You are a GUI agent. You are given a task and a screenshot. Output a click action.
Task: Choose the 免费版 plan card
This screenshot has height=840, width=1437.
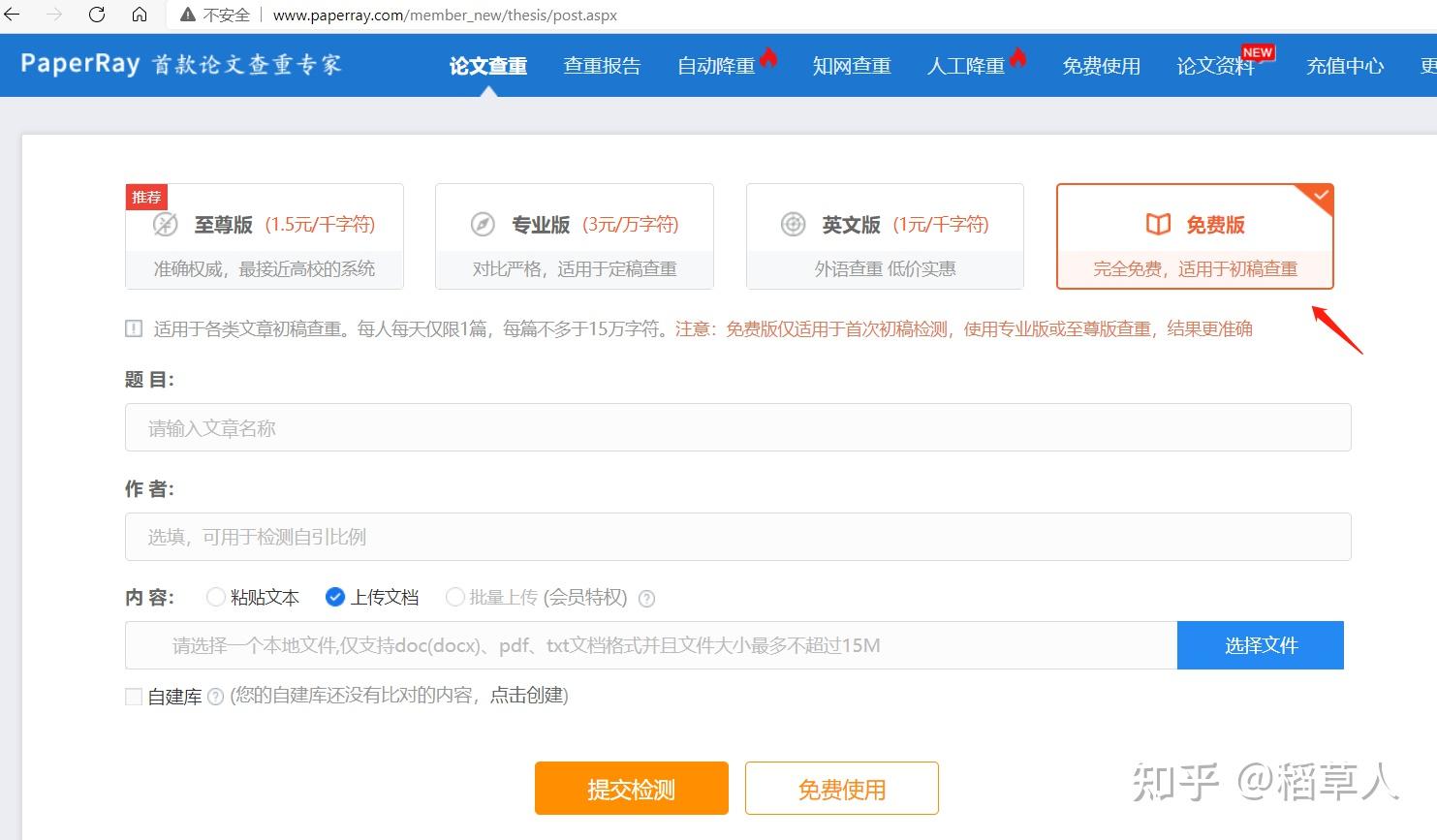click(x=1195, y=236)
